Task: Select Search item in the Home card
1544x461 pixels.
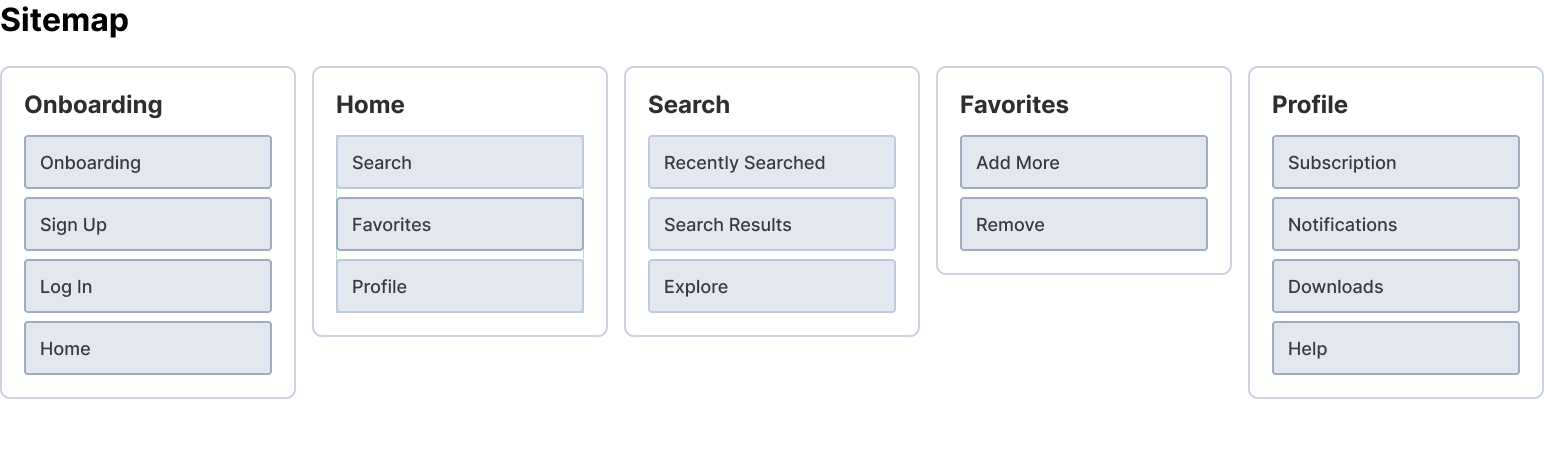Action: tap(459, 162)
